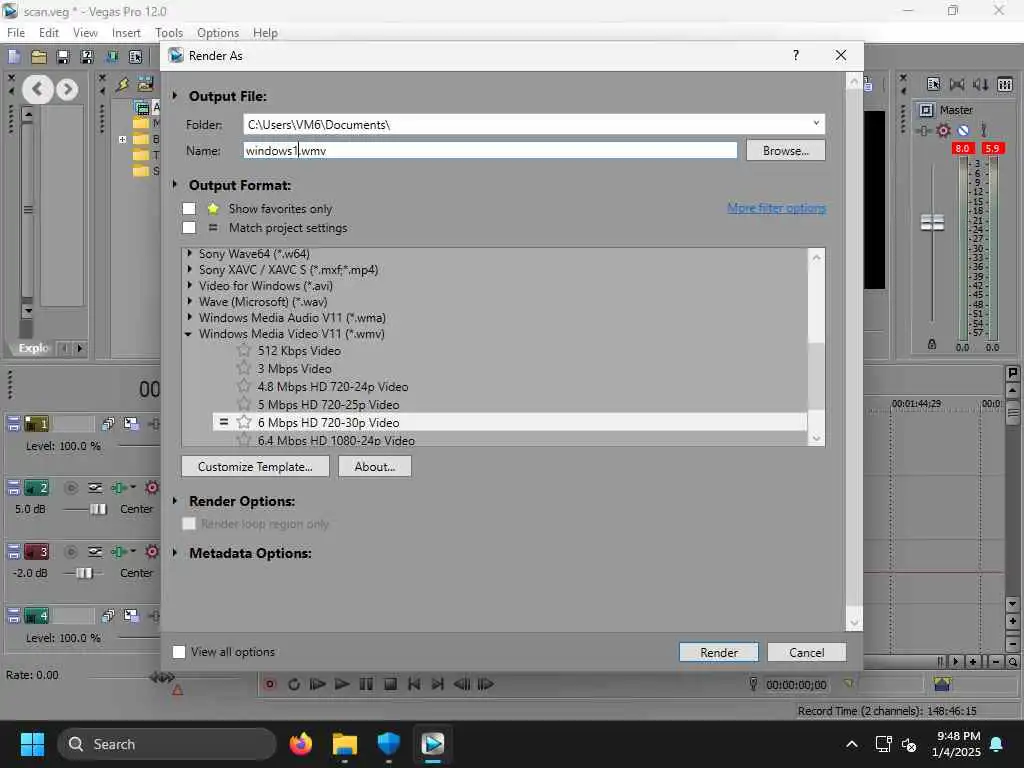Click the Record button in transport bar

[x=269, y=684]
